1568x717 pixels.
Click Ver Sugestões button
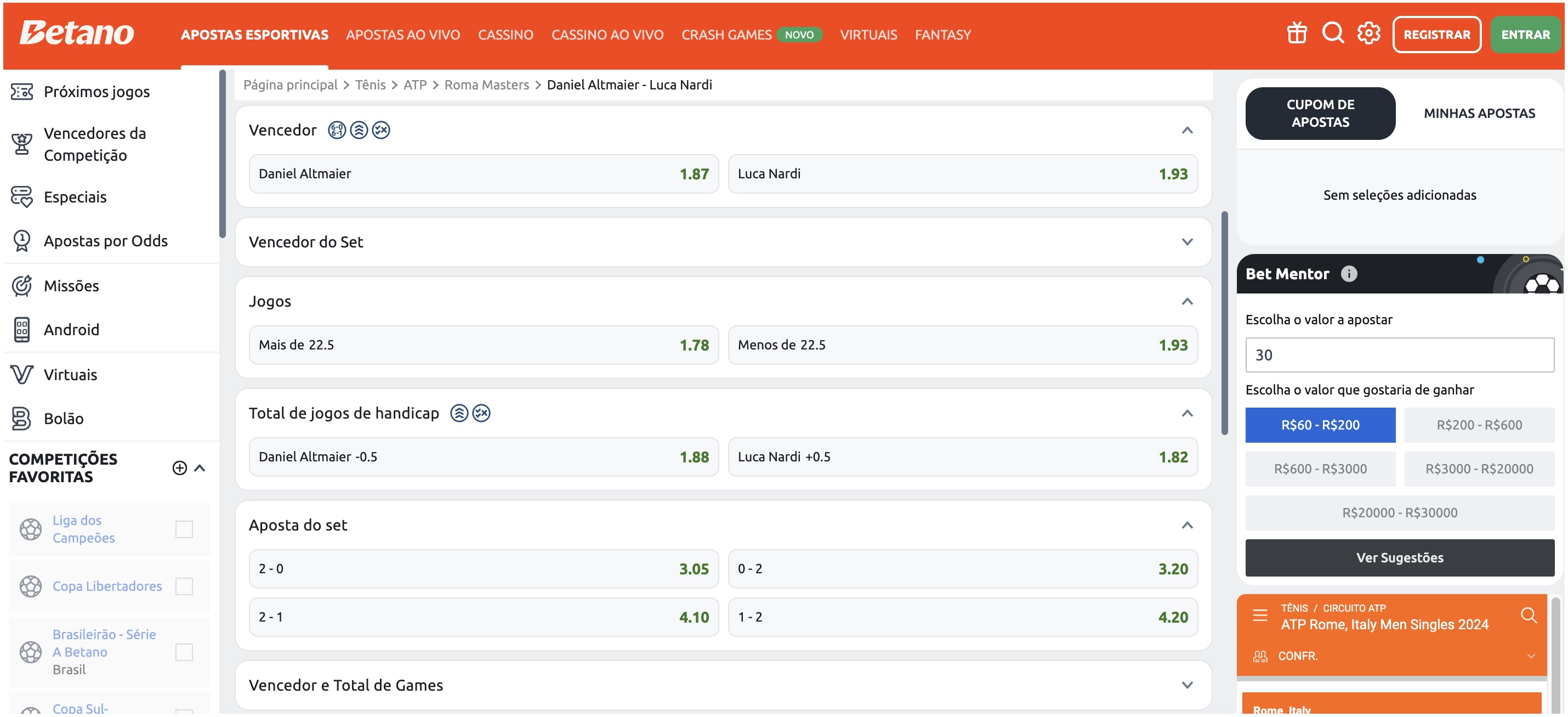[1399, 558]
